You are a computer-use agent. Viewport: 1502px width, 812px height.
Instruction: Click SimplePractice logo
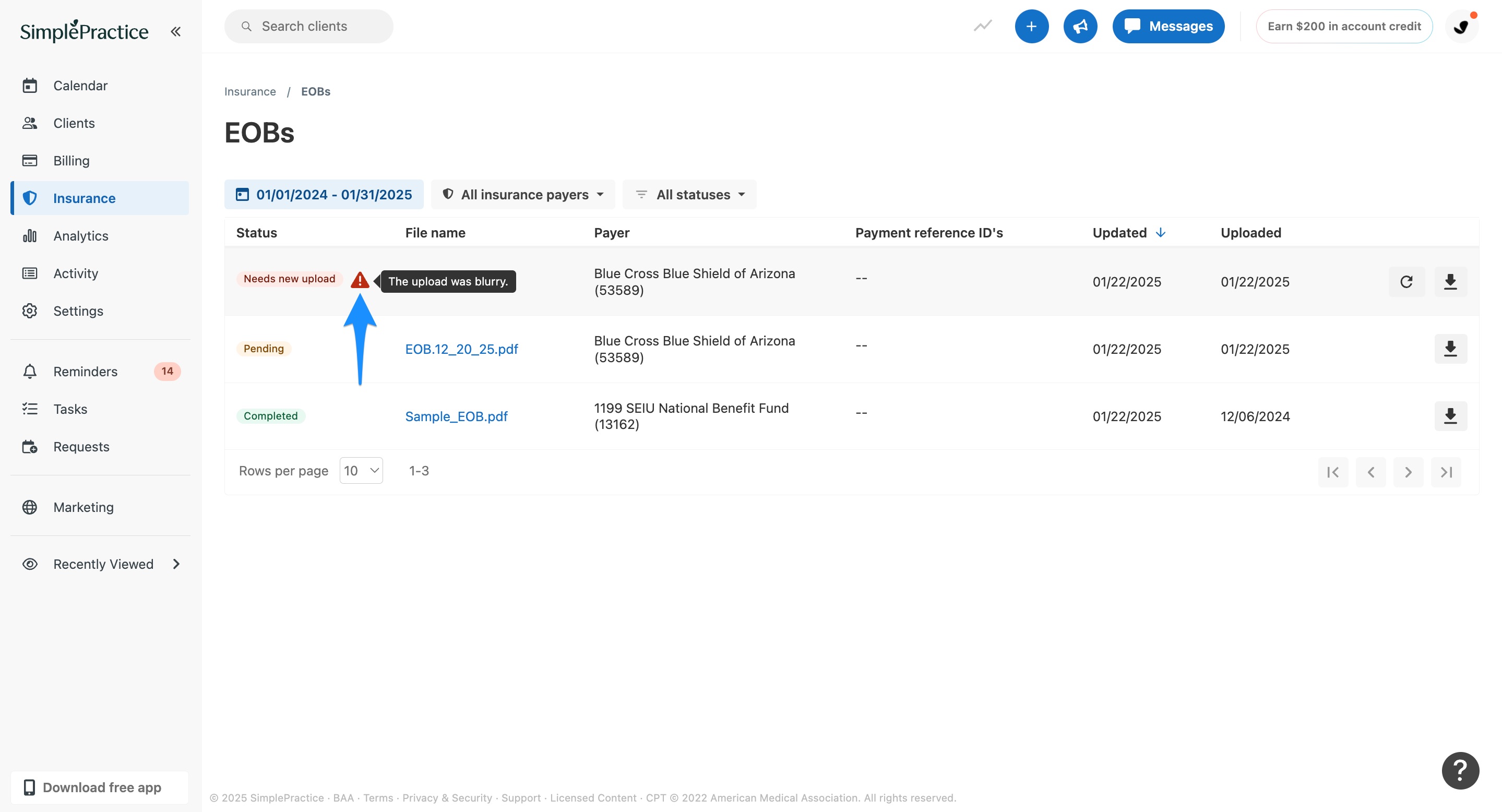[84, 31]
